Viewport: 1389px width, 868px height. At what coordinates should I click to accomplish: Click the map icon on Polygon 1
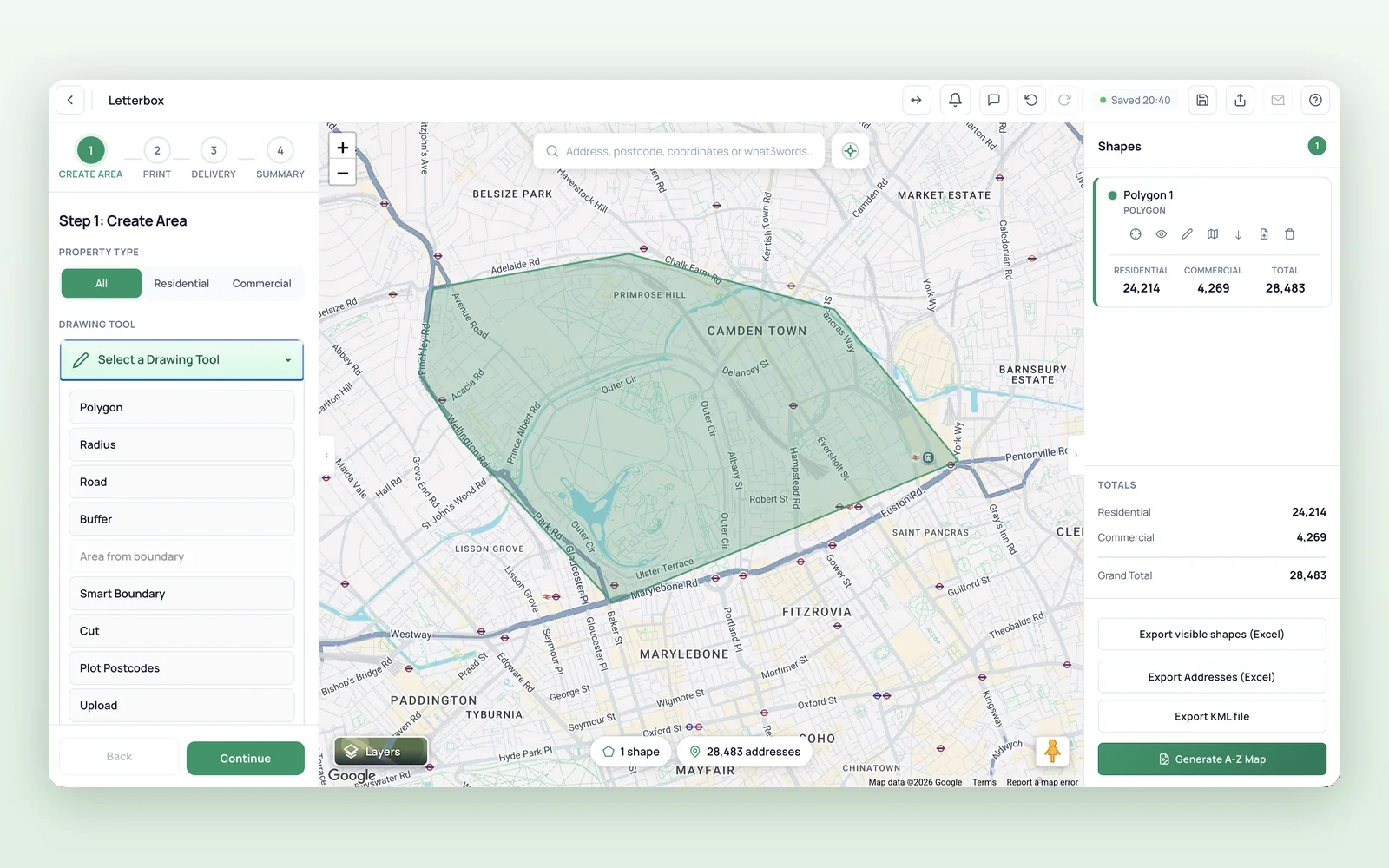point(1213,234)
